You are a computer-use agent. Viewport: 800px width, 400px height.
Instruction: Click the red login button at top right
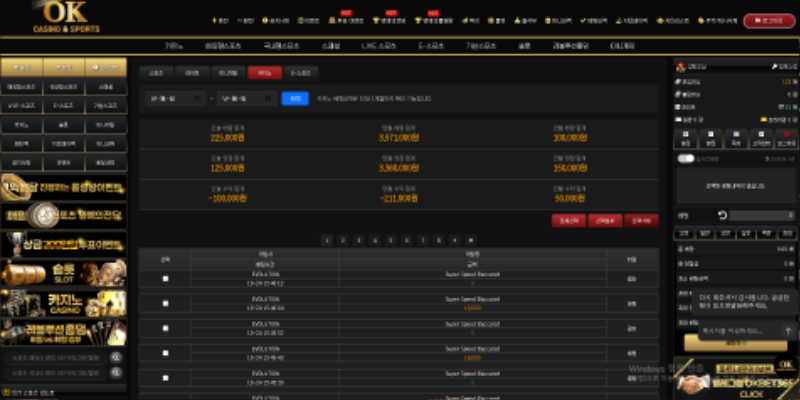[x=769, y=20]
